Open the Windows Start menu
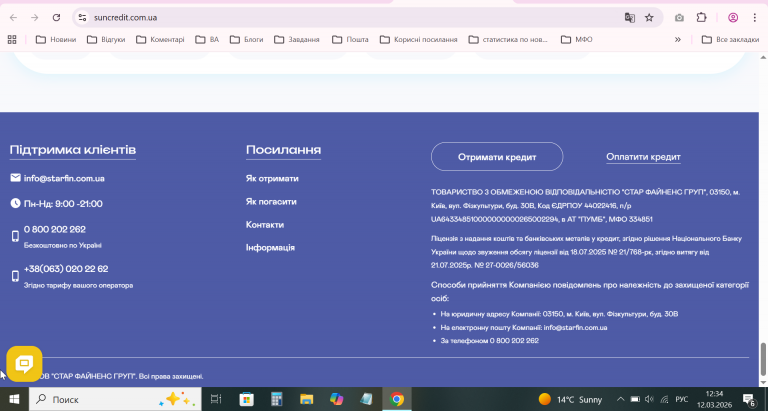 (x=14, y=399)
